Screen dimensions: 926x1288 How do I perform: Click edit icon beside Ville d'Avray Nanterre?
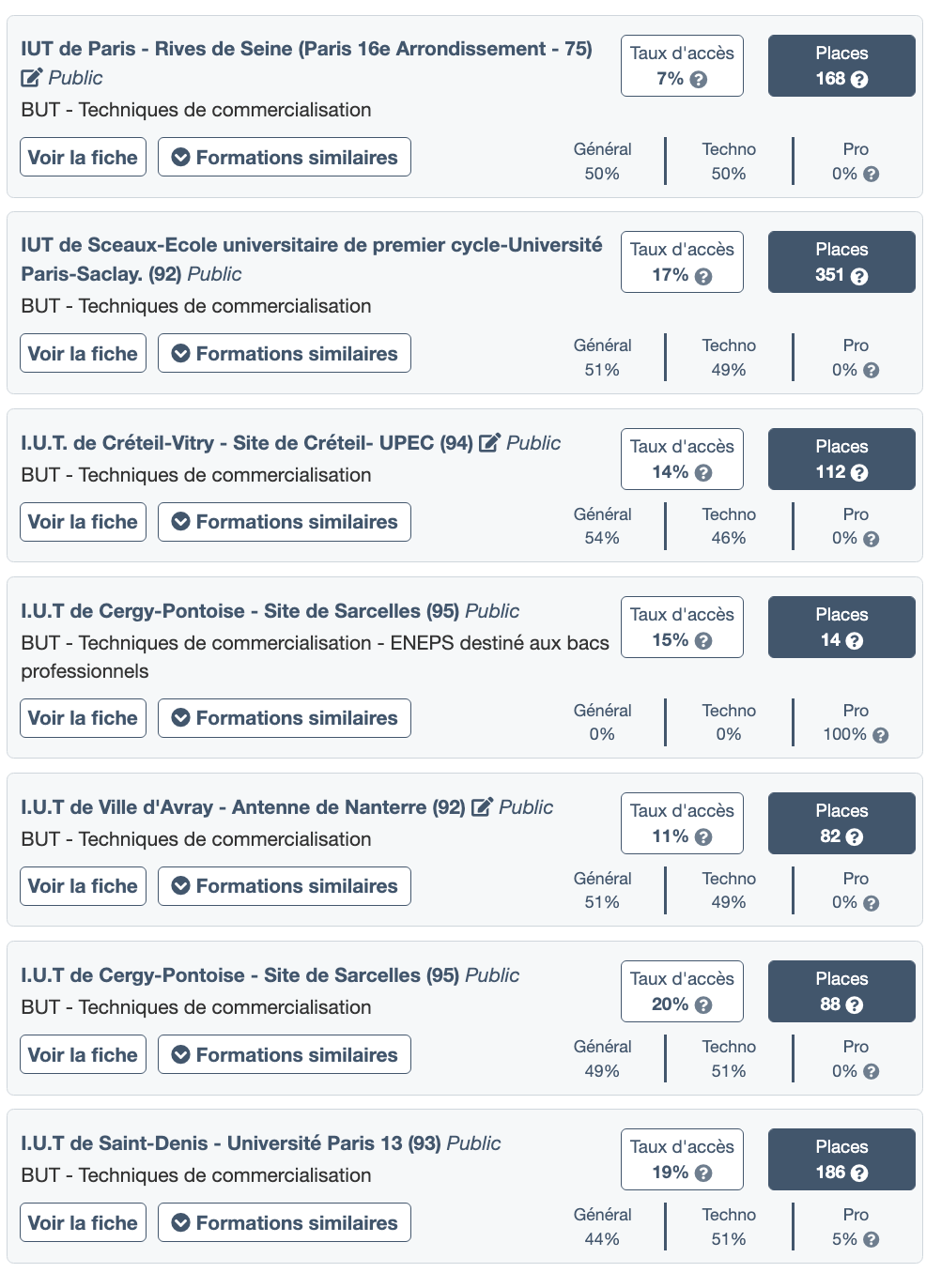pyautogui.click(x=482, y=807)
